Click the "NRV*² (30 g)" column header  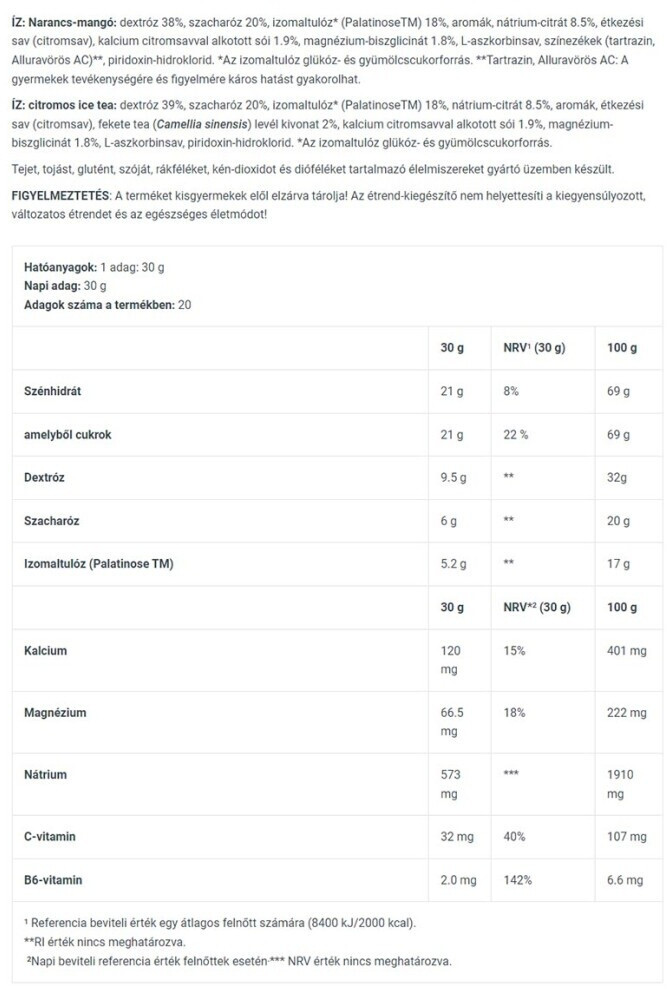click(x=535, y=607)
